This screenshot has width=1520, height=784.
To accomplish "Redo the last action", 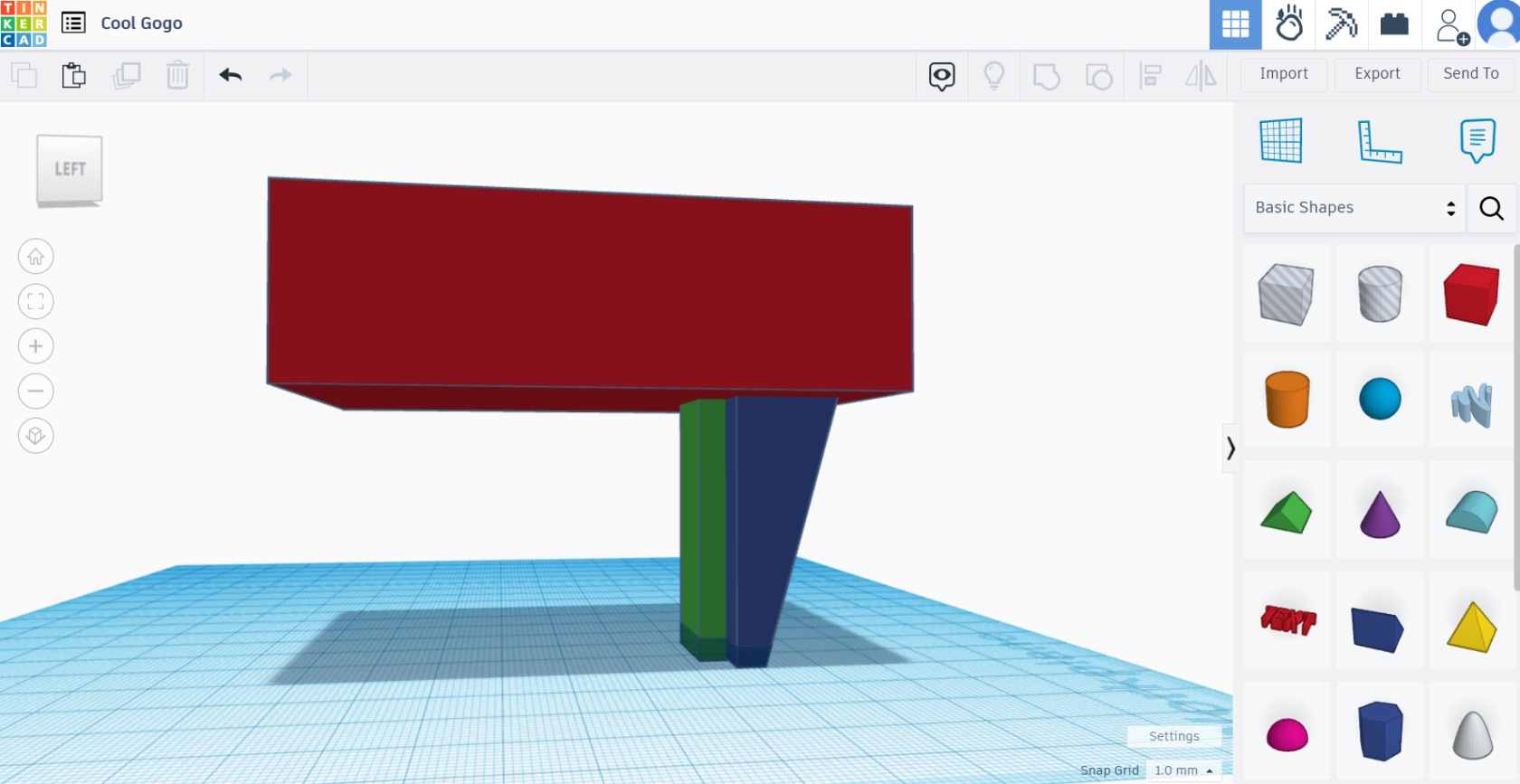I will click(x=280, y=75).
